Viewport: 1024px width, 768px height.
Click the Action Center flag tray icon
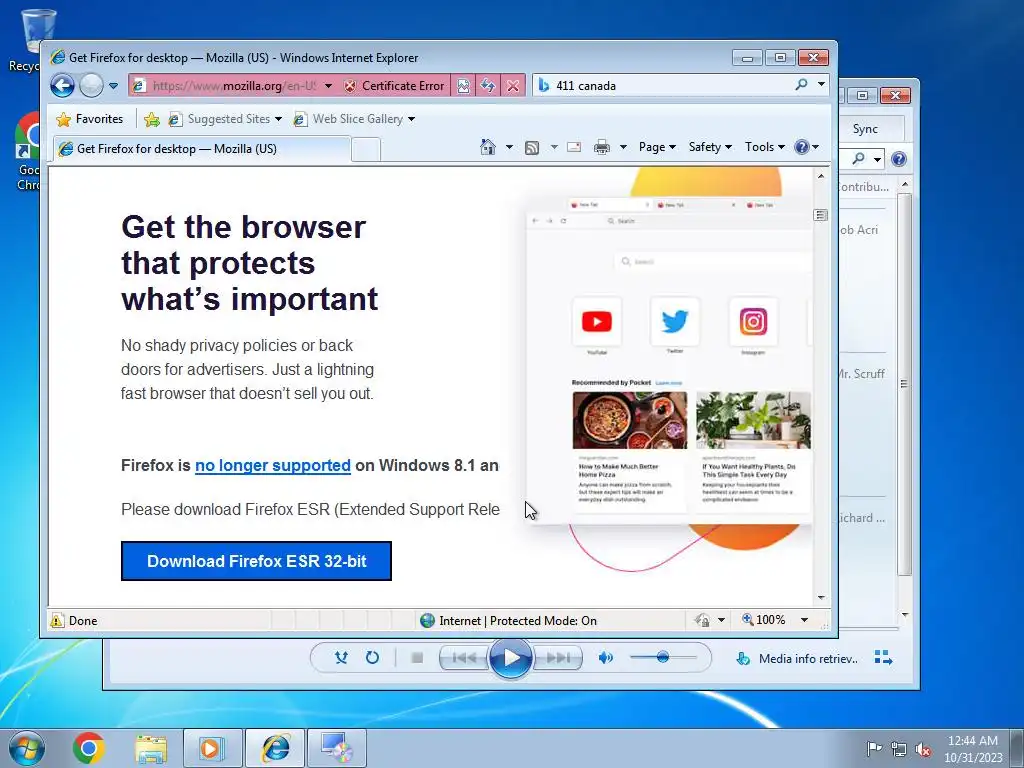[873, 749]
